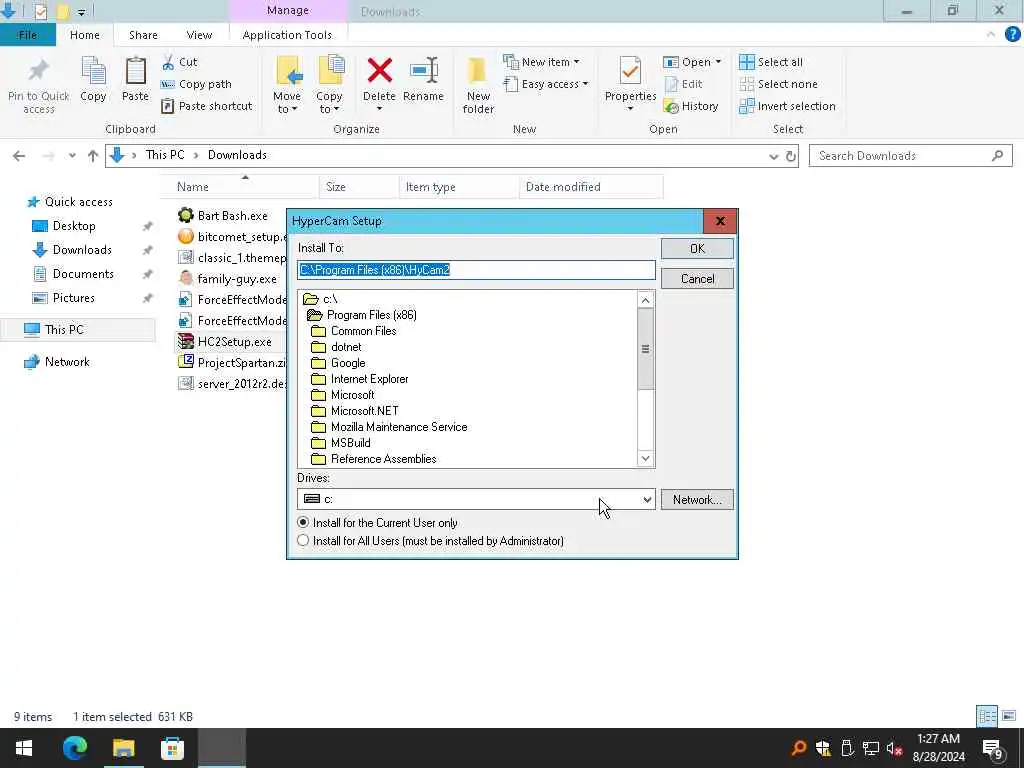
Task: Open Properties icon in ribbon
Action: pyautogui.click(x=630, y=71)
